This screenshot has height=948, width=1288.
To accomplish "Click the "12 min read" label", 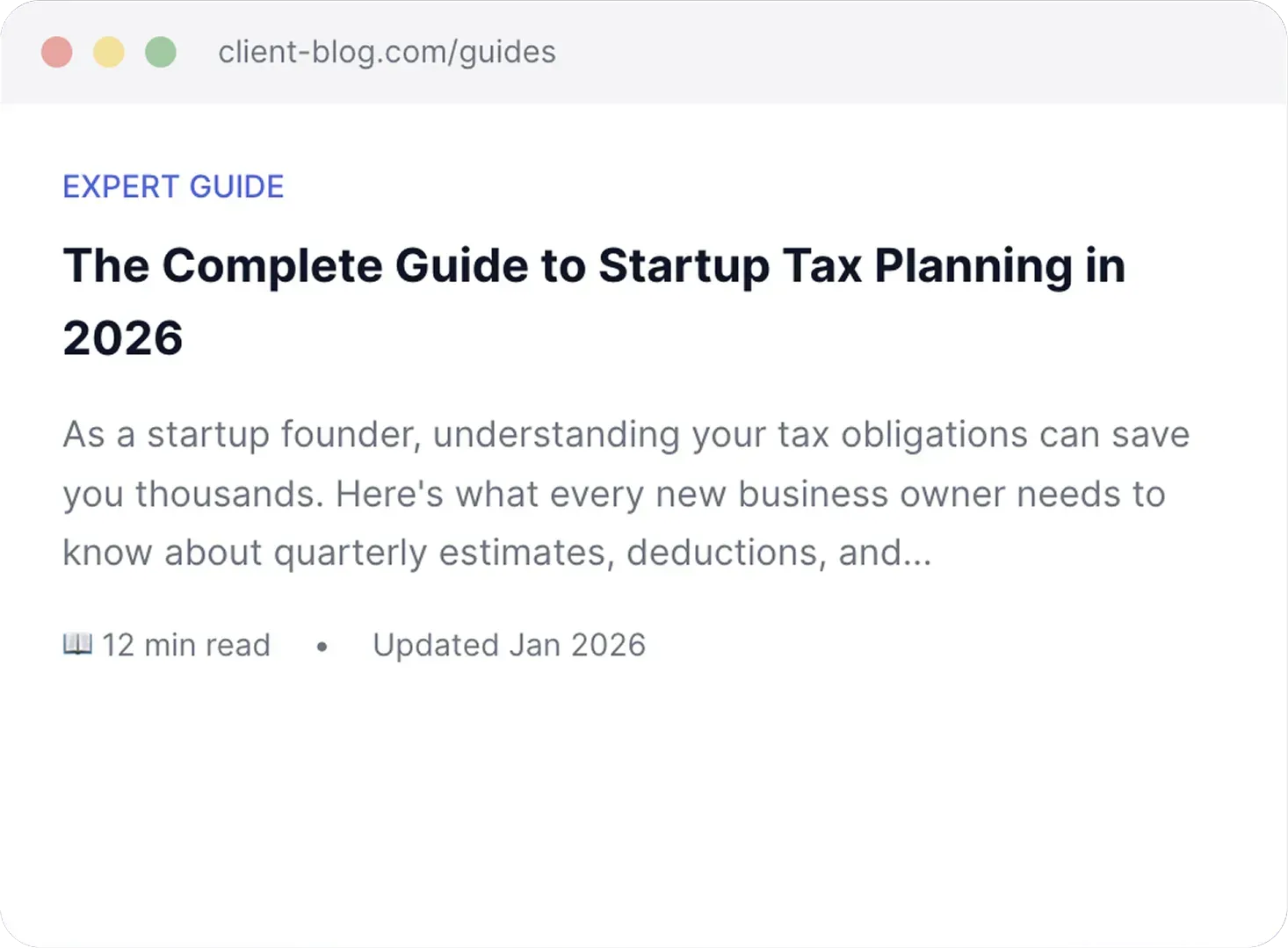I will [x=185, y=645].
